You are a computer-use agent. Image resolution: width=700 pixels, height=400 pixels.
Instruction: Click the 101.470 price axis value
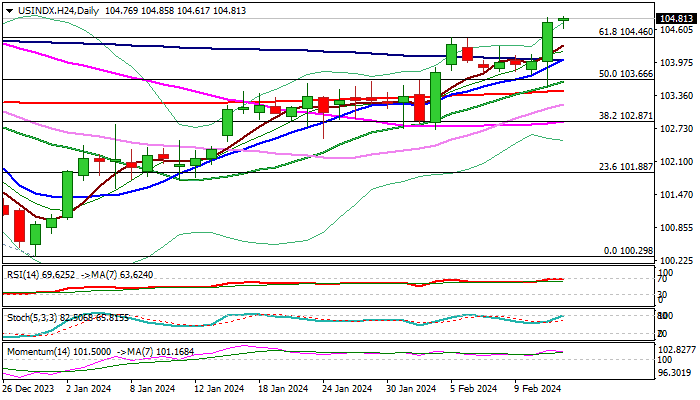pos(676,195)
